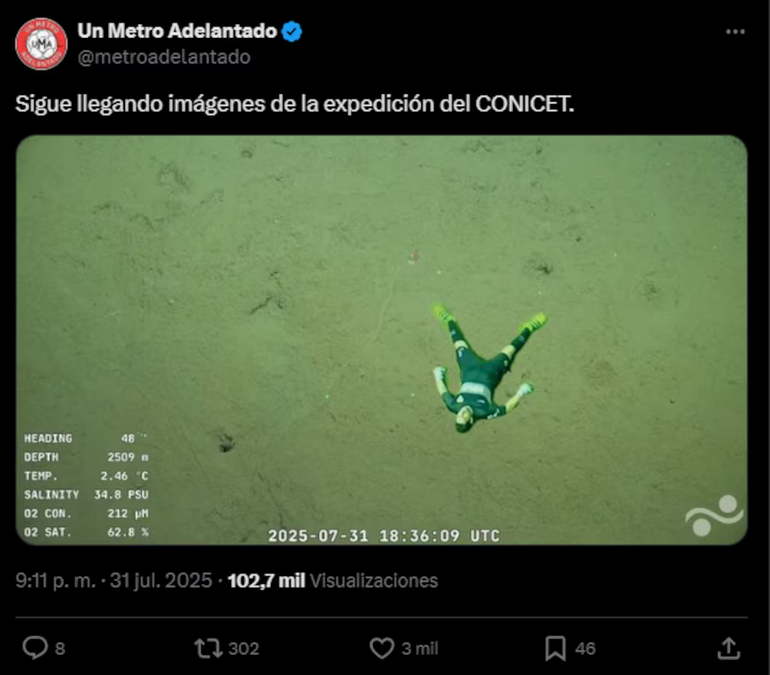Click the reply count showing 8

(60, 648)
